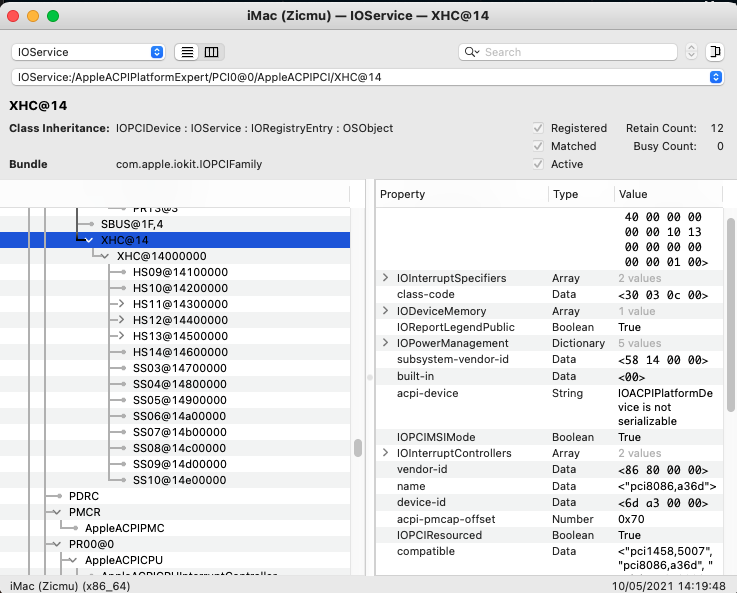This screenshot has width=737, height=593.
Task: Toggle the Registered checkbox
Action: (538, 128)
